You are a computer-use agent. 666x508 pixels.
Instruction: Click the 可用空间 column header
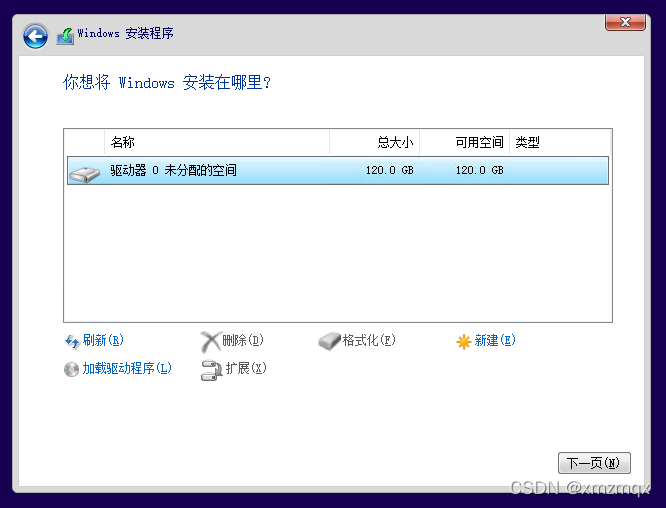[x=465, y=142]
